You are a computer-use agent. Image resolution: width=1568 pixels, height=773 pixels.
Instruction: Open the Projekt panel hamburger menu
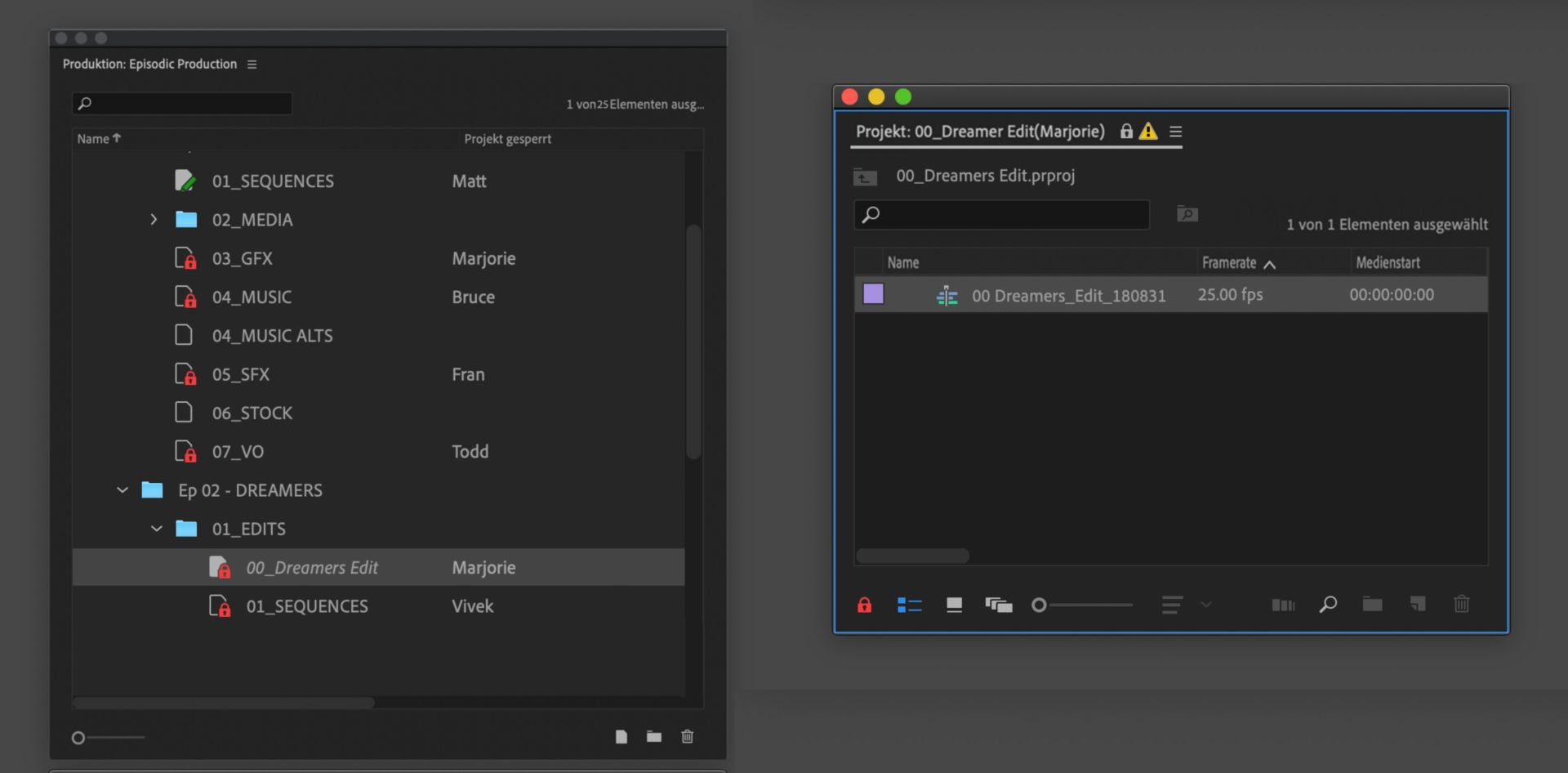click(x=1175, y=132)
